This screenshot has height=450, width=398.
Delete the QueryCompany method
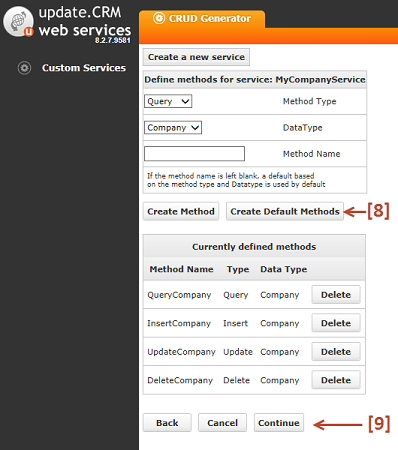click(336, 295)
